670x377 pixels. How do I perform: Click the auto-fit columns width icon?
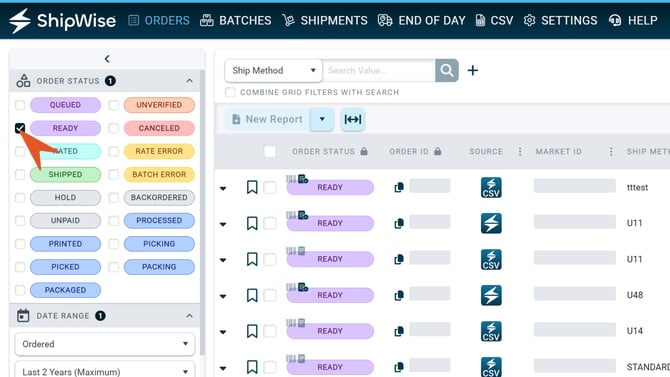click(353, 119)
